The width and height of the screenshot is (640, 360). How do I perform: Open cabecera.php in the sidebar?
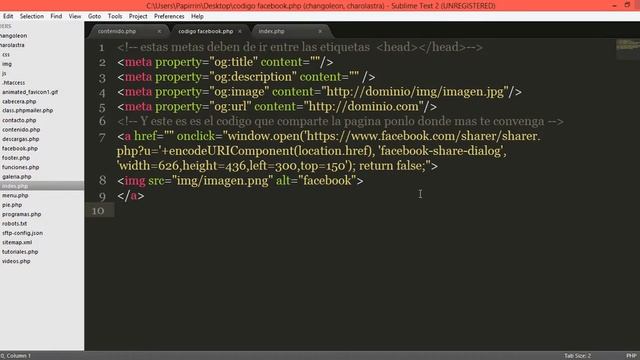pos(19,101)
